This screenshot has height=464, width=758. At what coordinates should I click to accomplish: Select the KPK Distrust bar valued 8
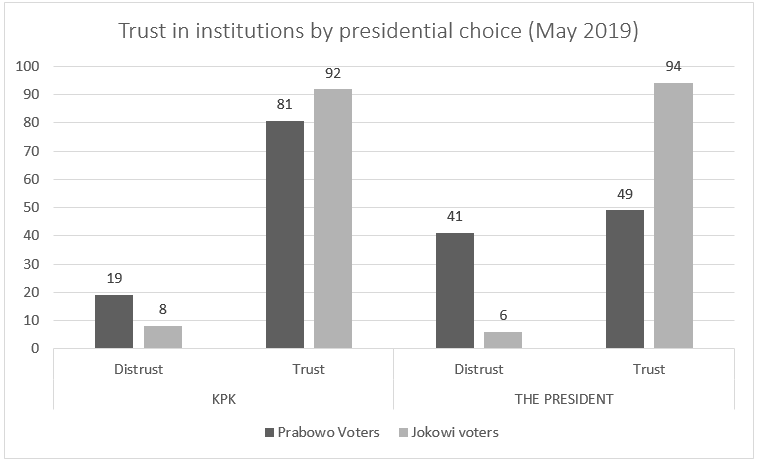click(x=162, y=337)
